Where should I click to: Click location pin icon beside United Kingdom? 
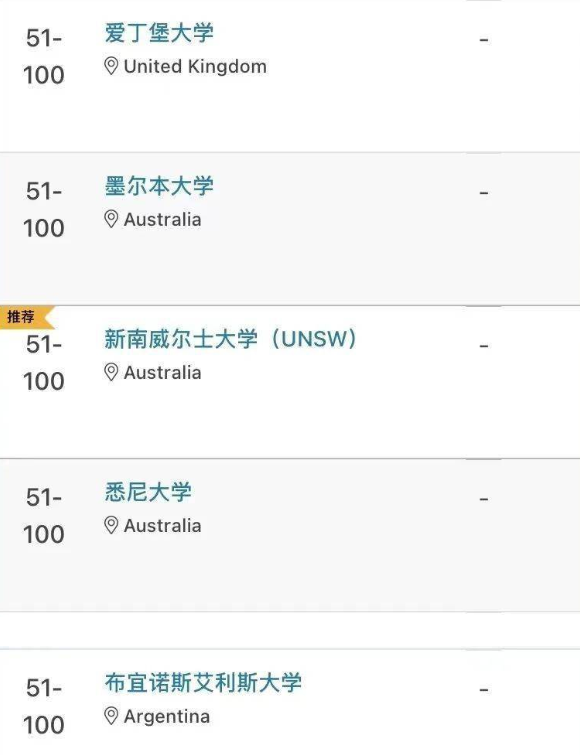(111, 66)
